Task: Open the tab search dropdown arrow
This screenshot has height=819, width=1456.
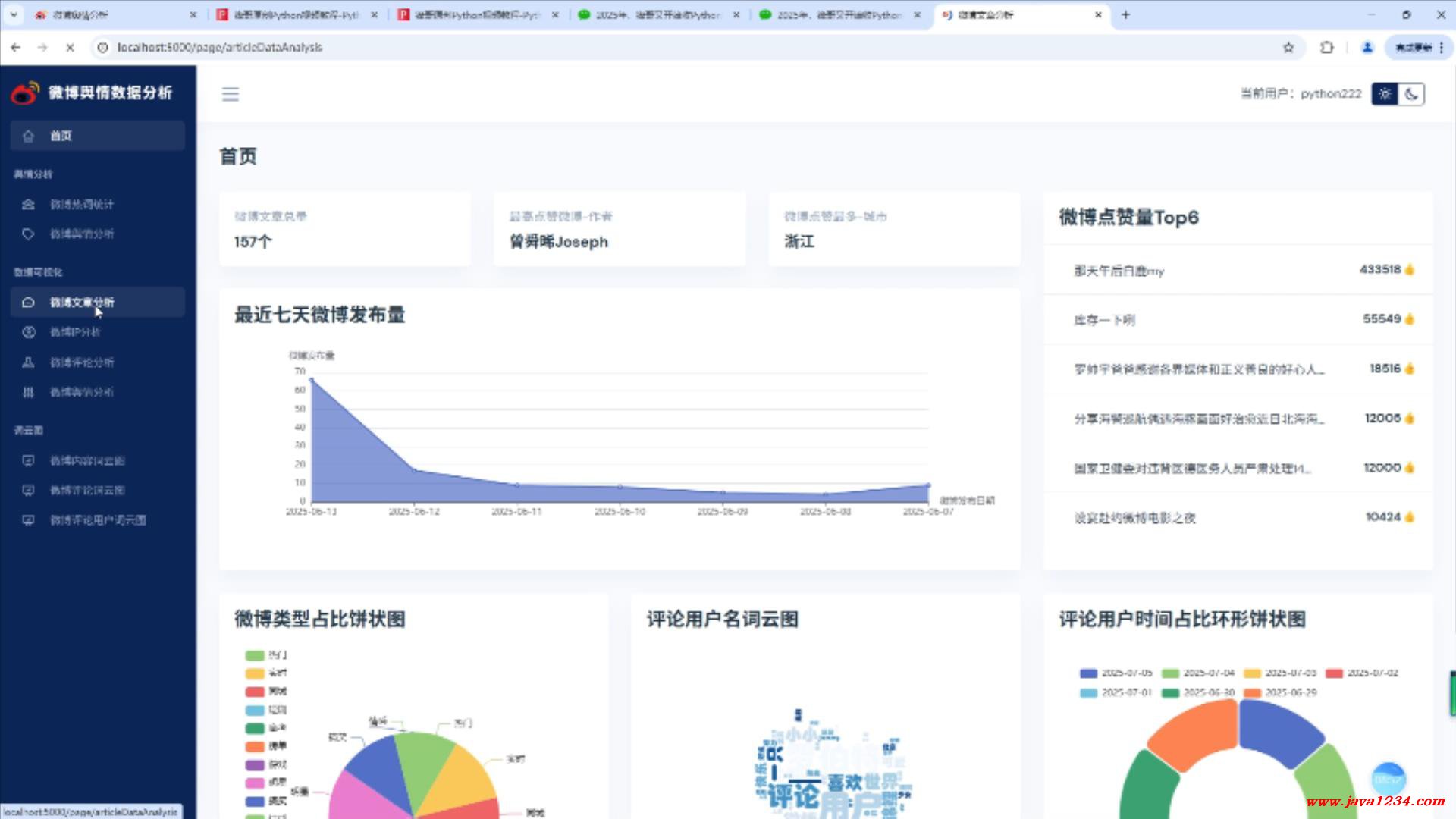Action: [14, 14]
